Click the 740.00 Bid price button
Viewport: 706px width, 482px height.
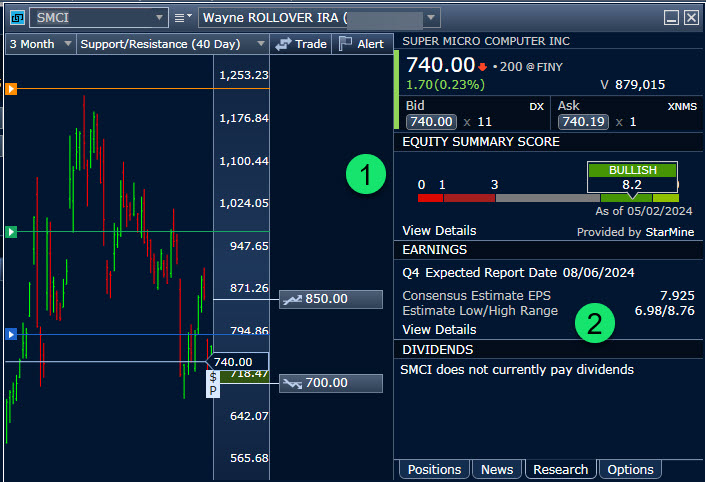click(x=431, y=122)
